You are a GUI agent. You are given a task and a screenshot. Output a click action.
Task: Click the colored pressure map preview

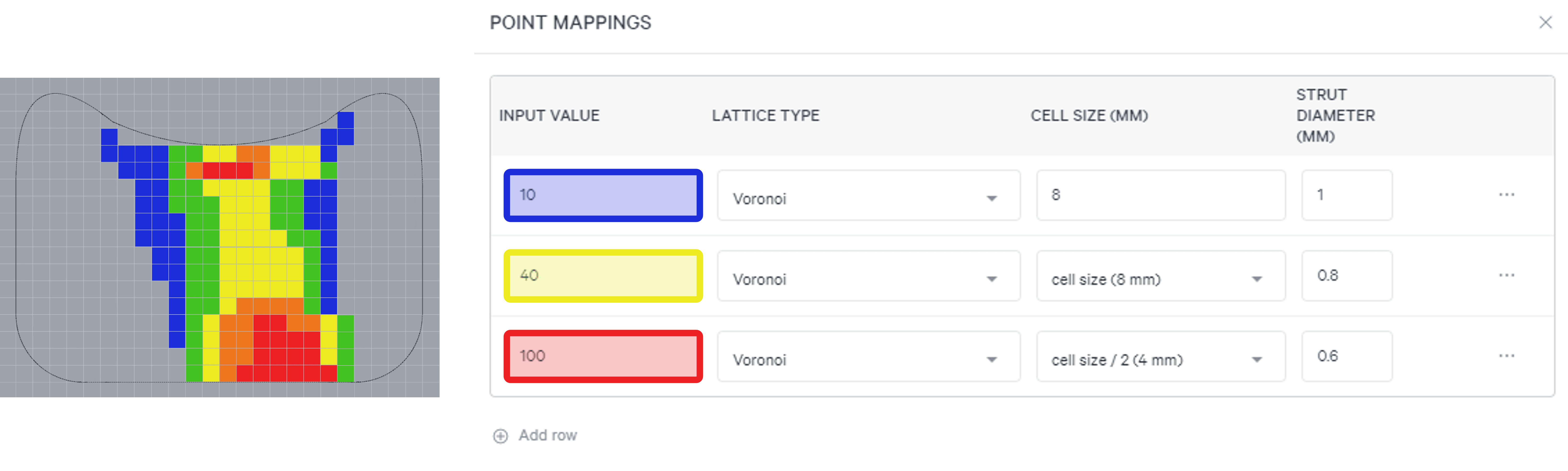(220, 237)
